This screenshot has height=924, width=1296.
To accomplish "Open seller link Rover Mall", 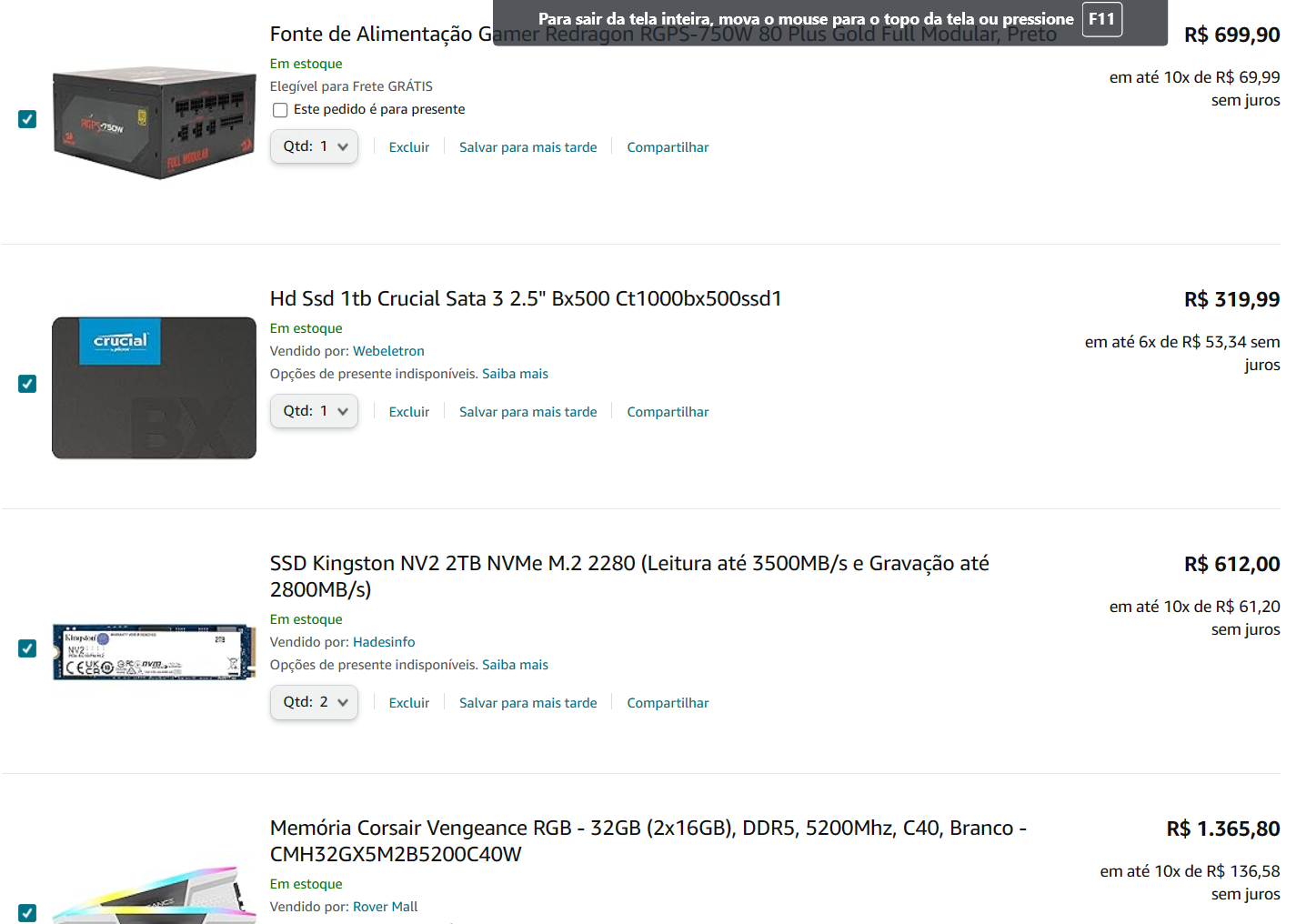I will [x=386, y=907].
